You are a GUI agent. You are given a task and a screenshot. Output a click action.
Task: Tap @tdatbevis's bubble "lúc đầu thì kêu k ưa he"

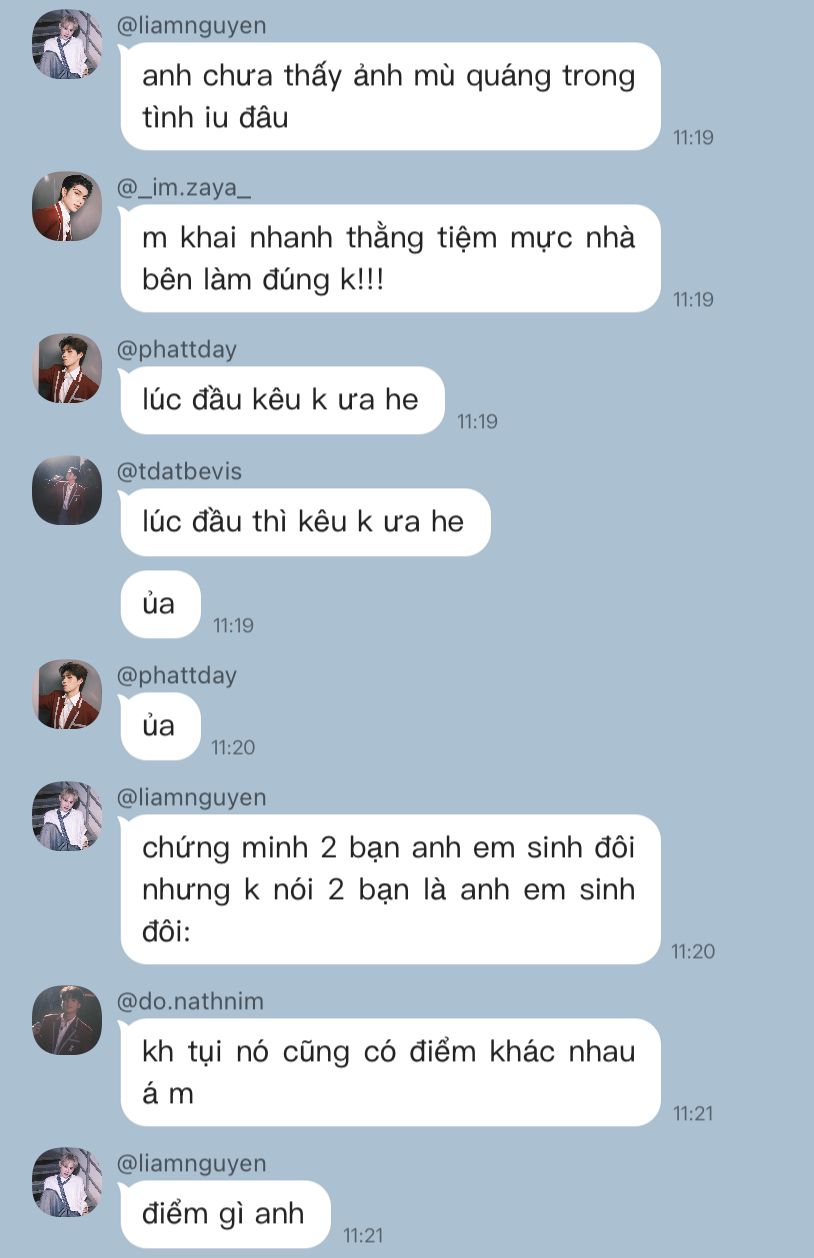[x=305, y=522]
